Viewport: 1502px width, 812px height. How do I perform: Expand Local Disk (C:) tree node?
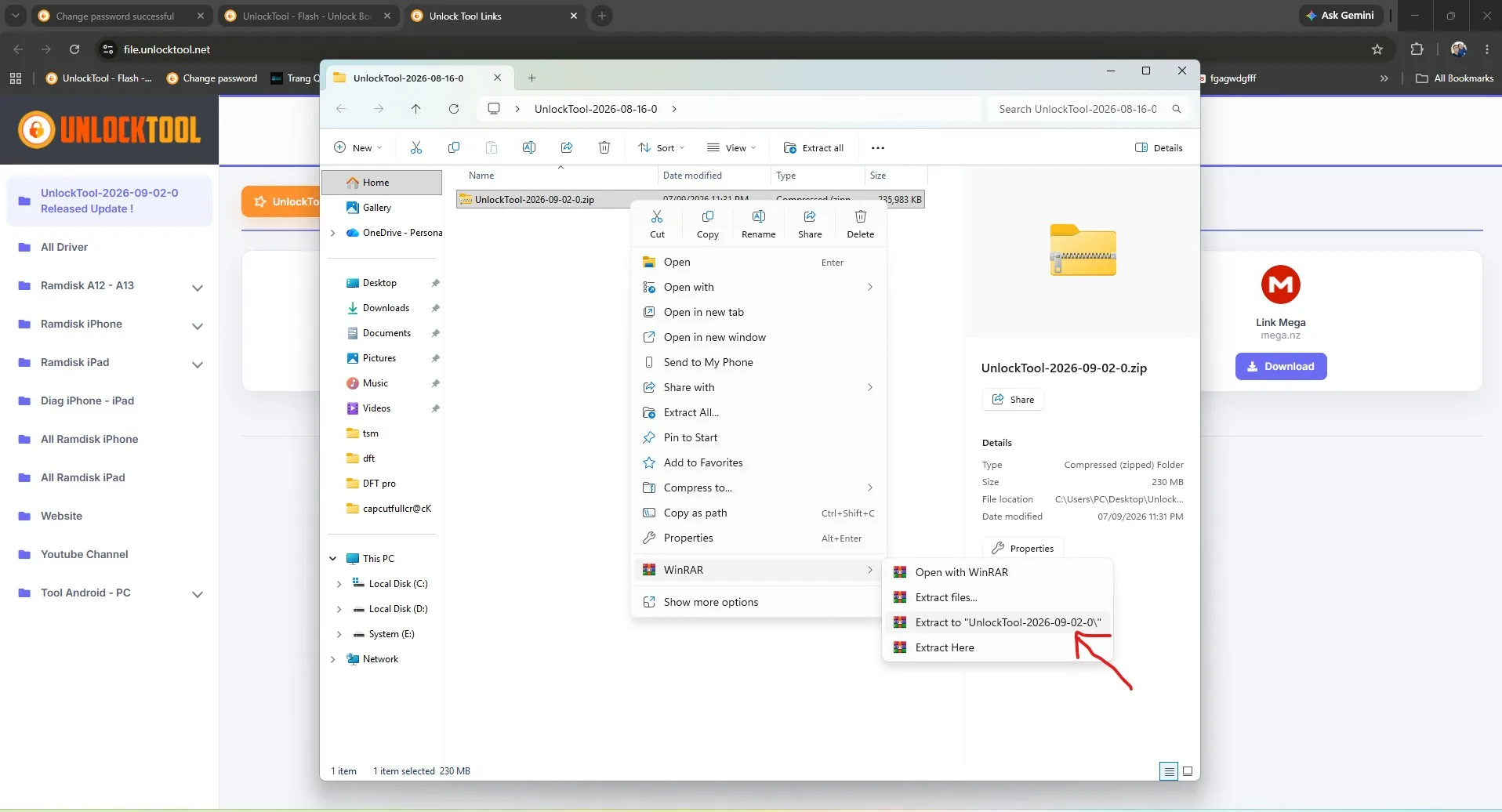point(339,584)
